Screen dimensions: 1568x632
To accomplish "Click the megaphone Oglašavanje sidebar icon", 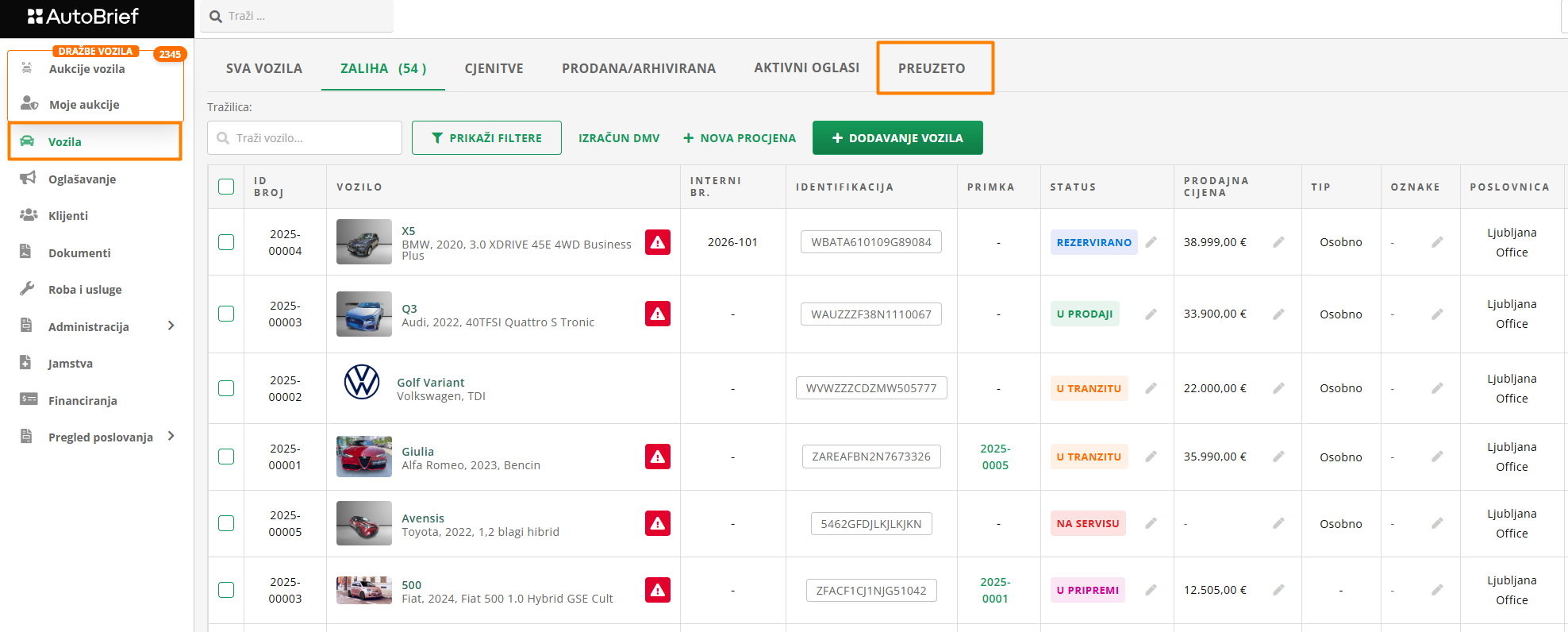I will click(28, 179).
